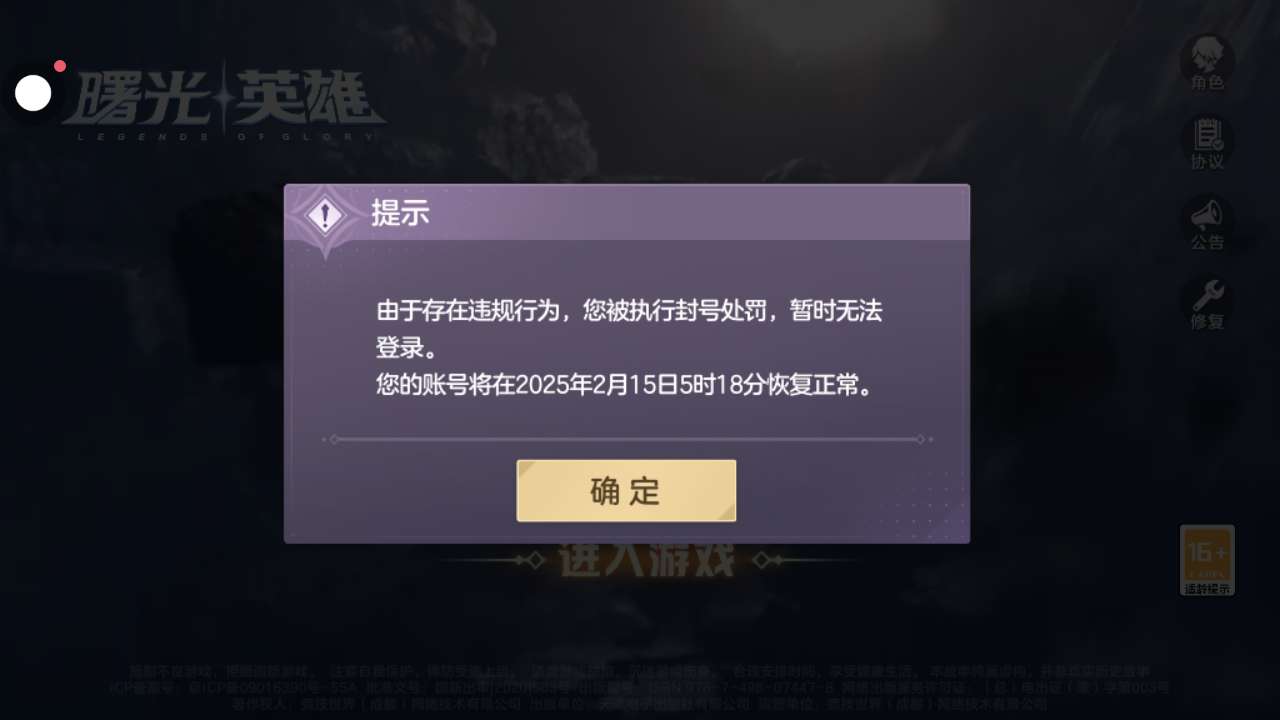Open the 公告 megaphone announcement icon
Screen dimensions: 1280x720
[x=1207, y=222]
